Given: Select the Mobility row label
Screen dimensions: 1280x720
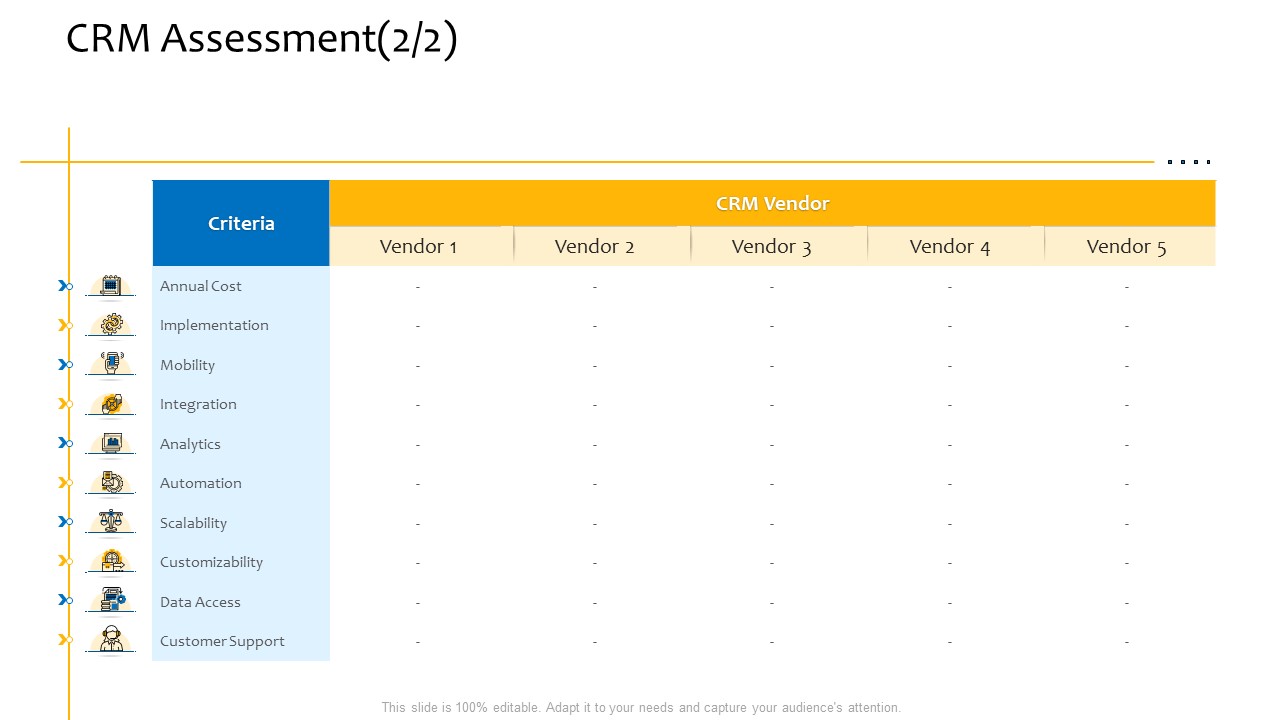Looking at the screenshot, I should click(x=187, y=365).
